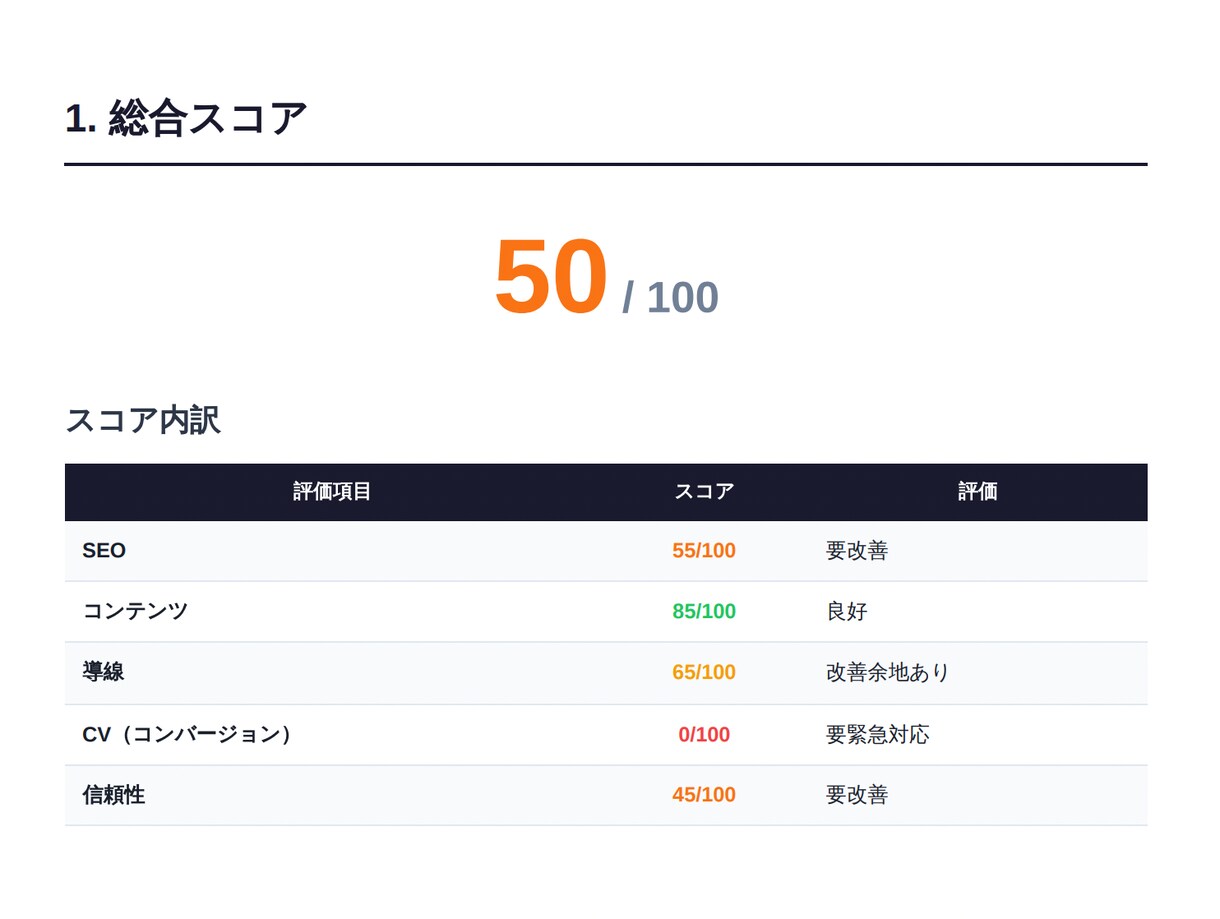Click the heading 1. 総合スコア

(x=186, y=119)
